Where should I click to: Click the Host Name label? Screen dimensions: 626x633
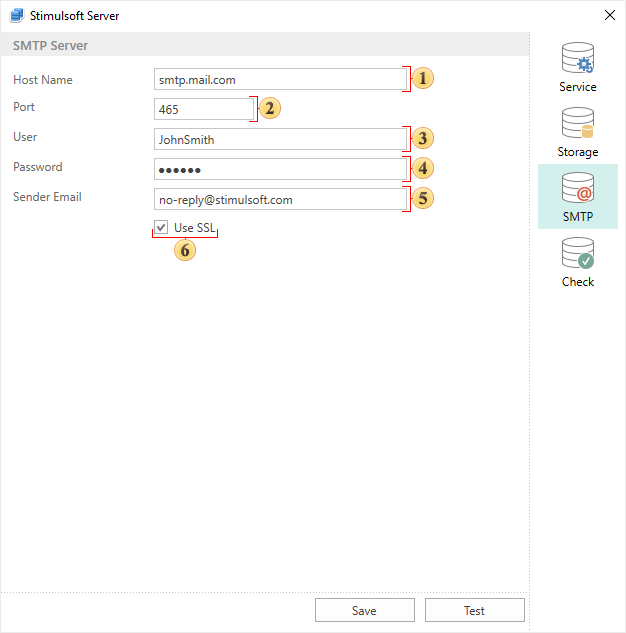click(43, 80)
